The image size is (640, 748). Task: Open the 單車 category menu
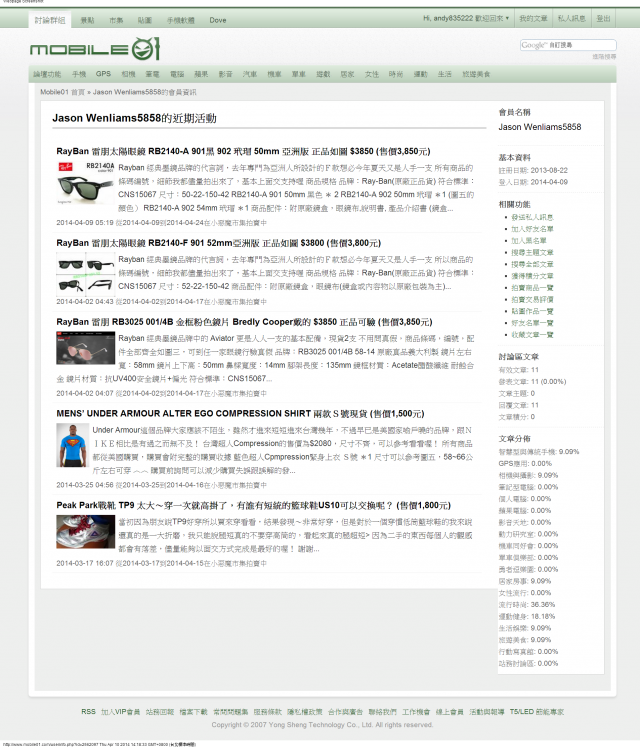299,74
